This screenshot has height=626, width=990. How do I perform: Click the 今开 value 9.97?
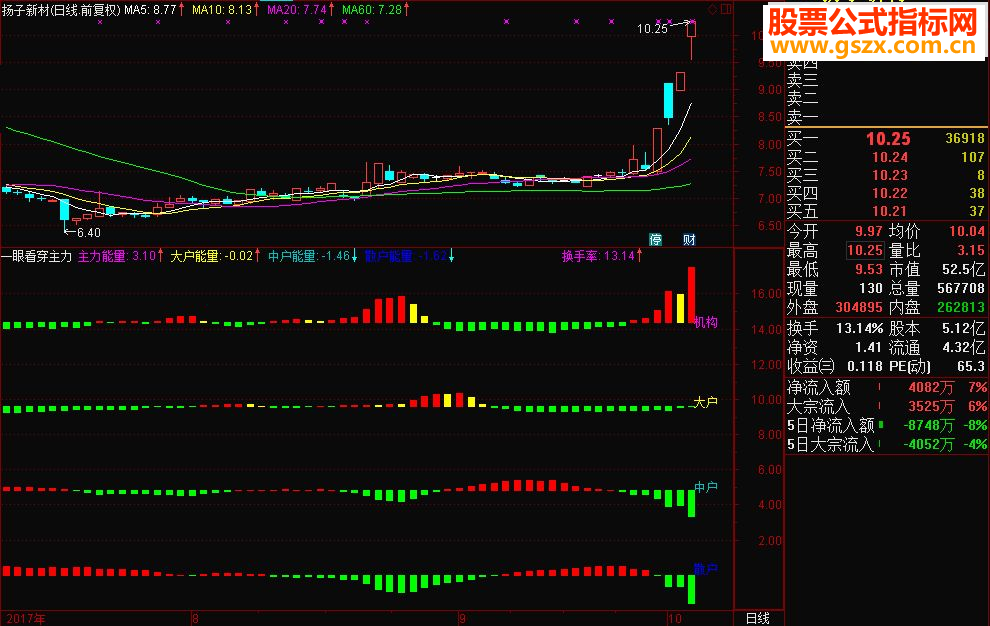pos(869,231)
